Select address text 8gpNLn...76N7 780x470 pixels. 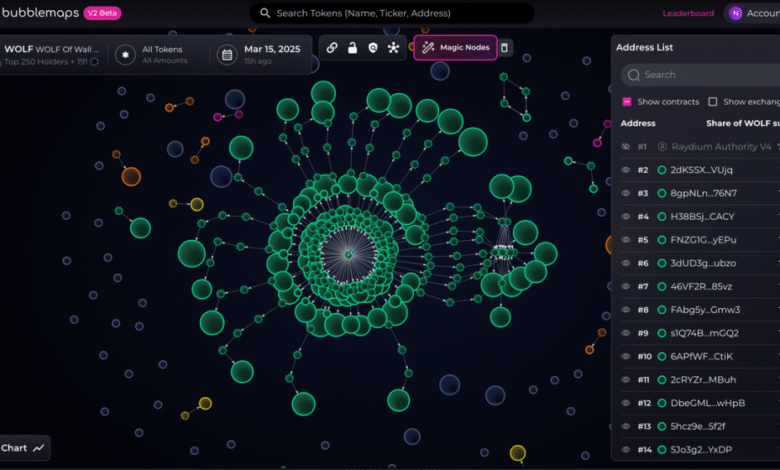pyautogui.click(x=703, y=193)
